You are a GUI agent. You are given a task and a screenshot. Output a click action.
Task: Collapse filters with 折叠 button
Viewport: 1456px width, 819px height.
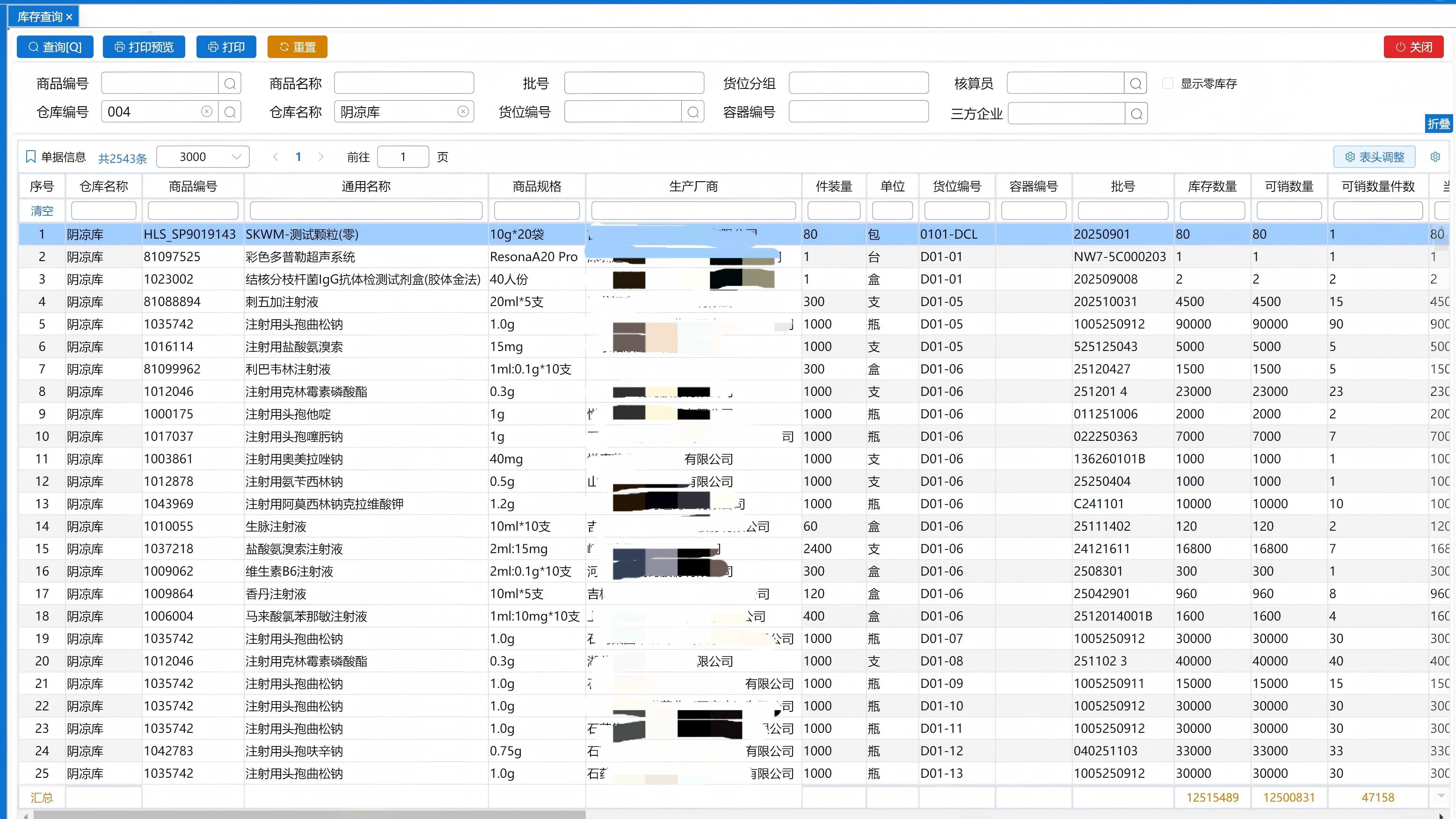click(1438, 123)
